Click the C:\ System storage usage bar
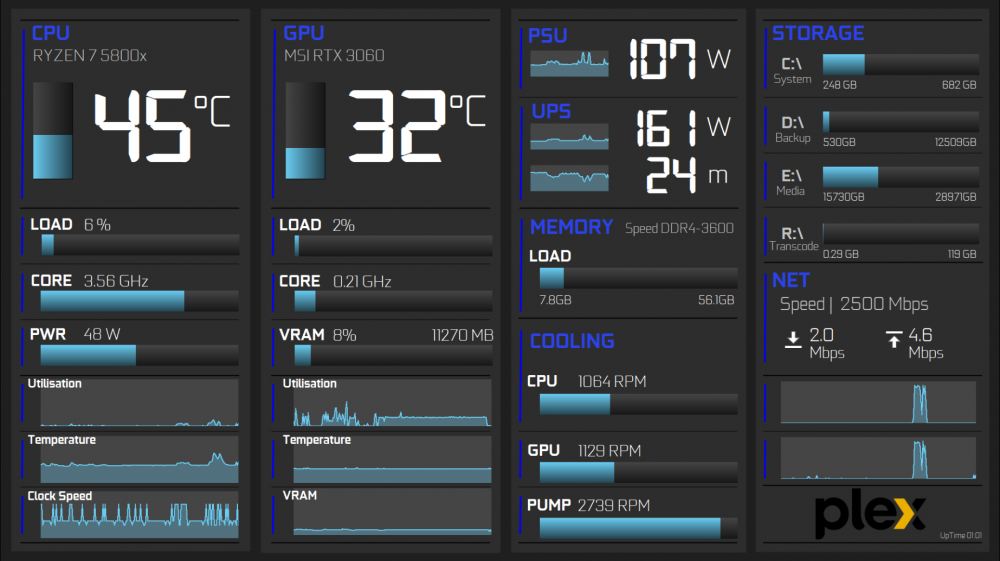Screen dimensions: 1000x561 (x=899, y=64)
